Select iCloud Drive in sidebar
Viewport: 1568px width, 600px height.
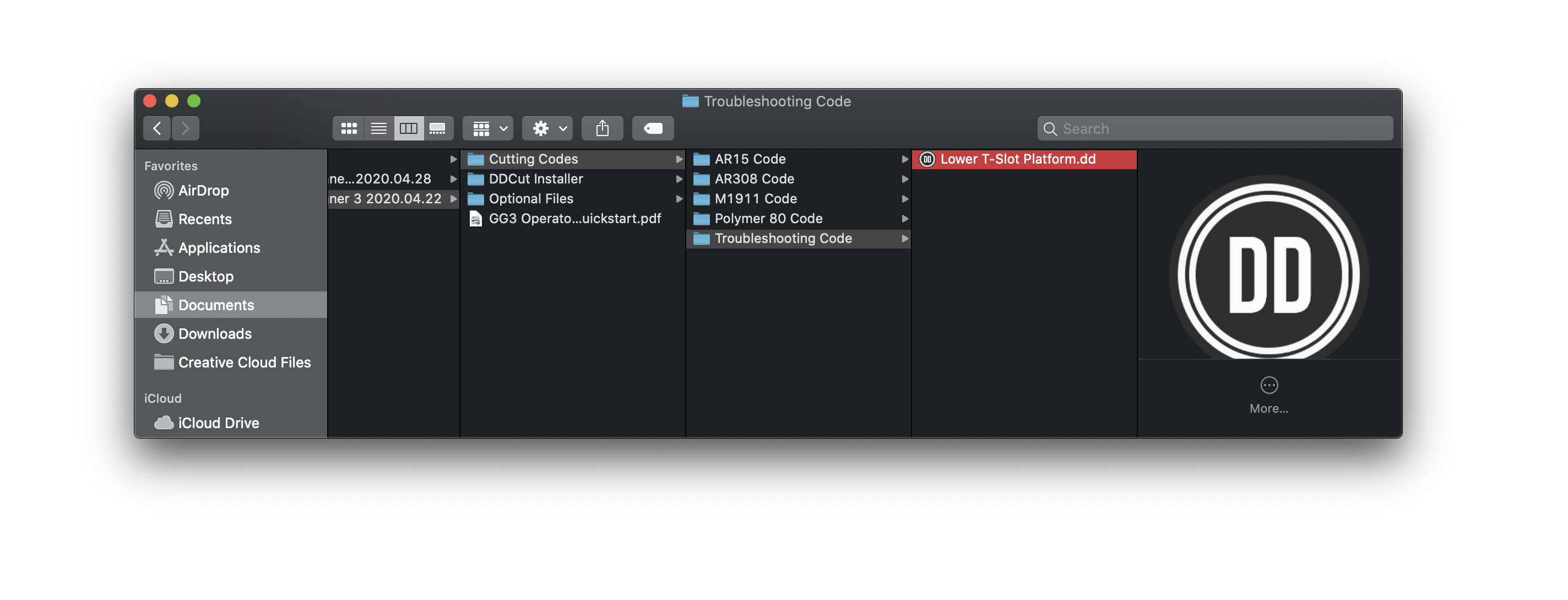click(x=218, y=423)
